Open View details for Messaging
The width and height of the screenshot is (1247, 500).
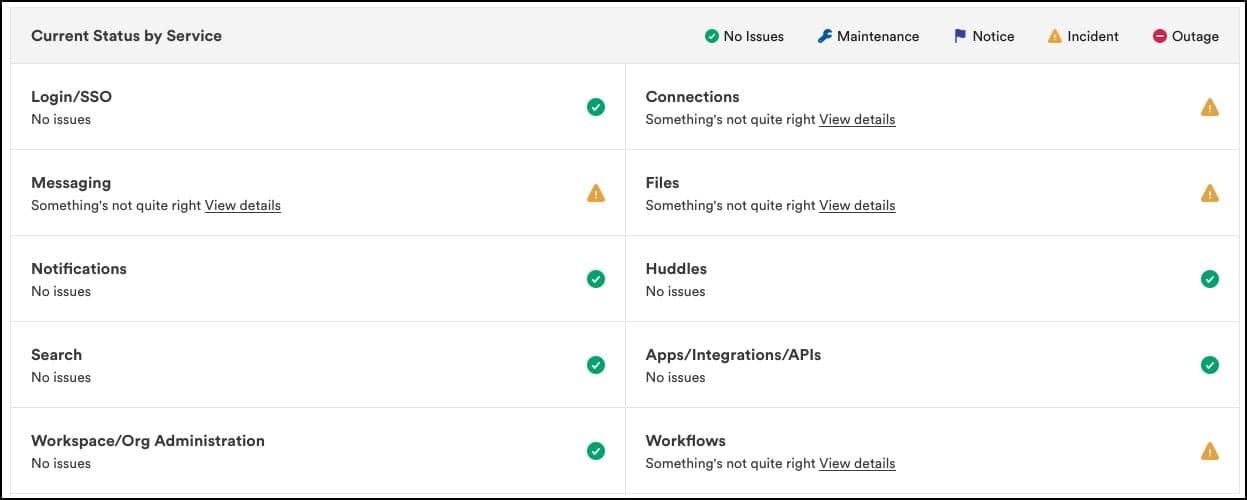pyautogui.click(x=243, y=205)
